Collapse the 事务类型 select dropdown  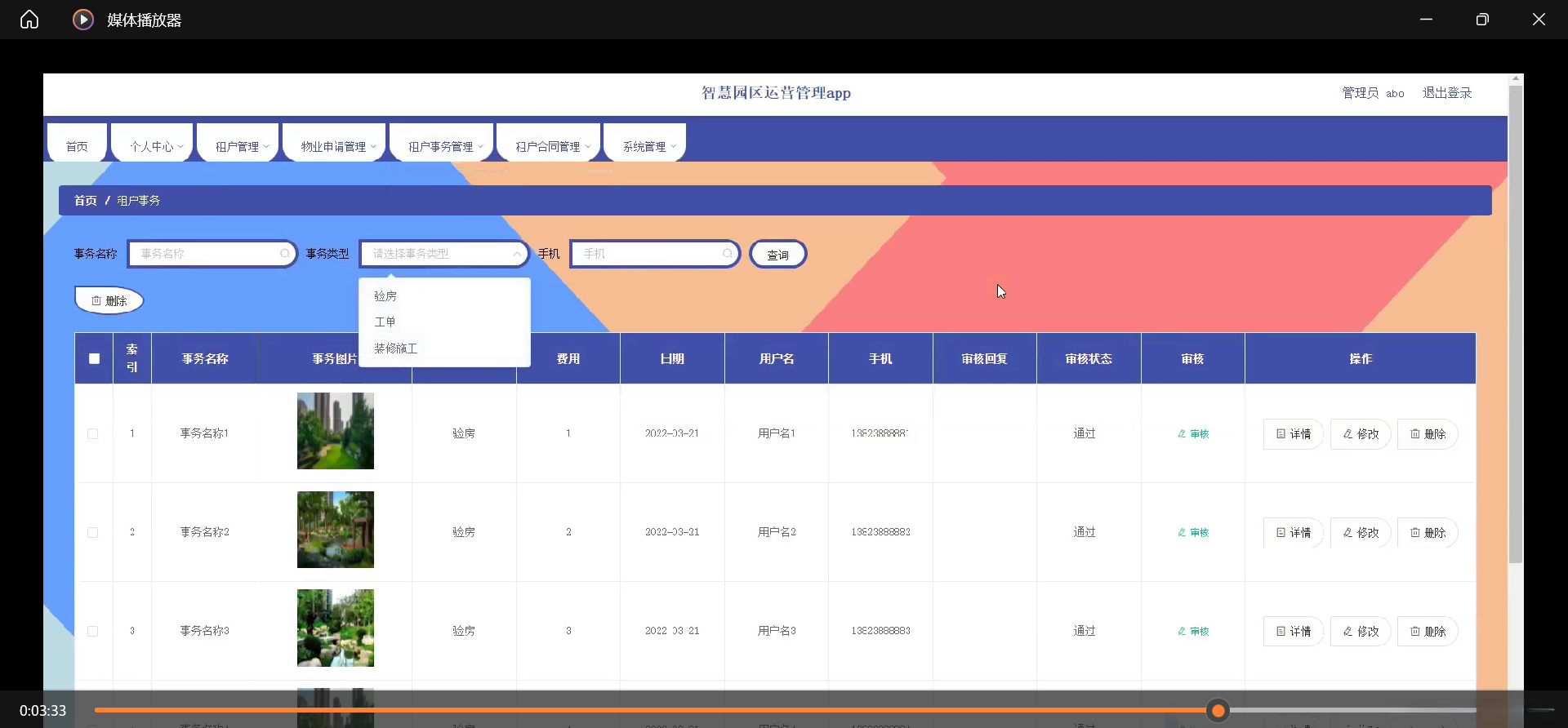517,254
